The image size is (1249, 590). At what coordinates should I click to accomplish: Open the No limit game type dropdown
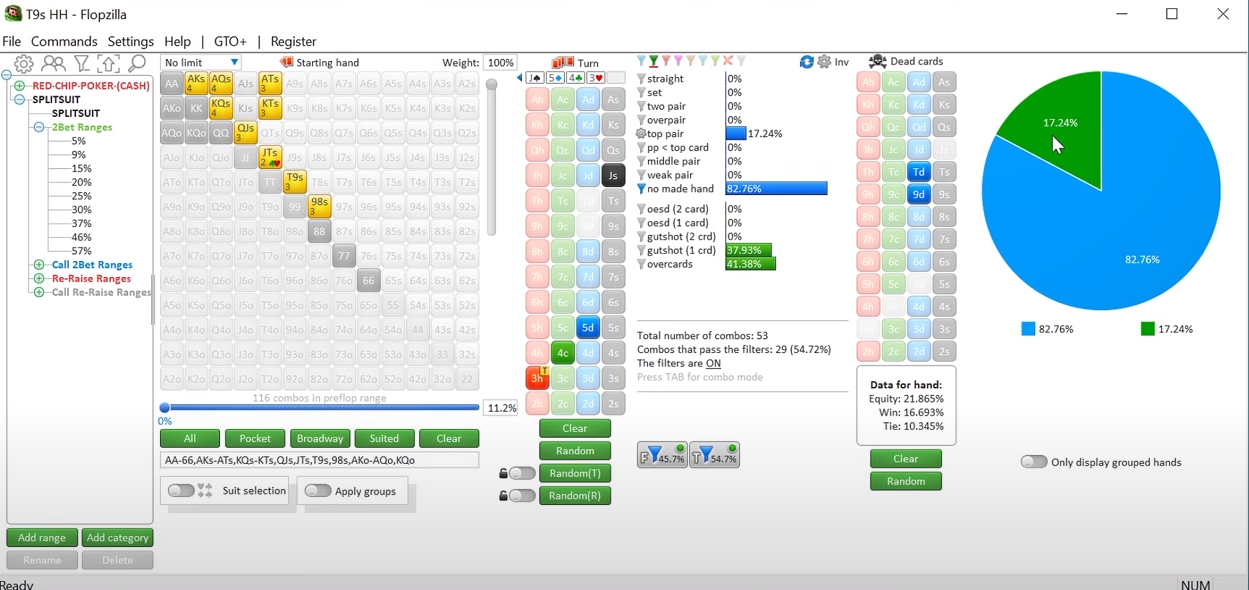(x=201, y=62)
